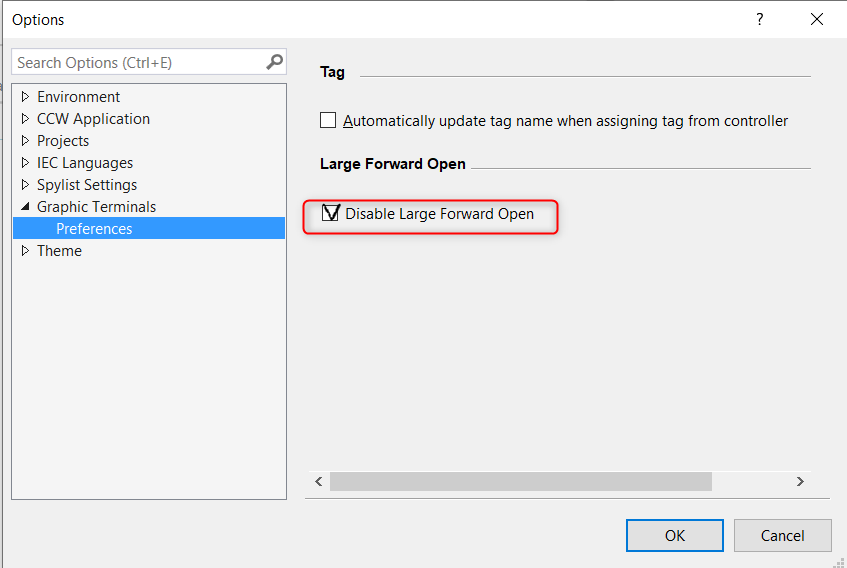
Task: Click the Cancel button
Action: coord(782,535)
